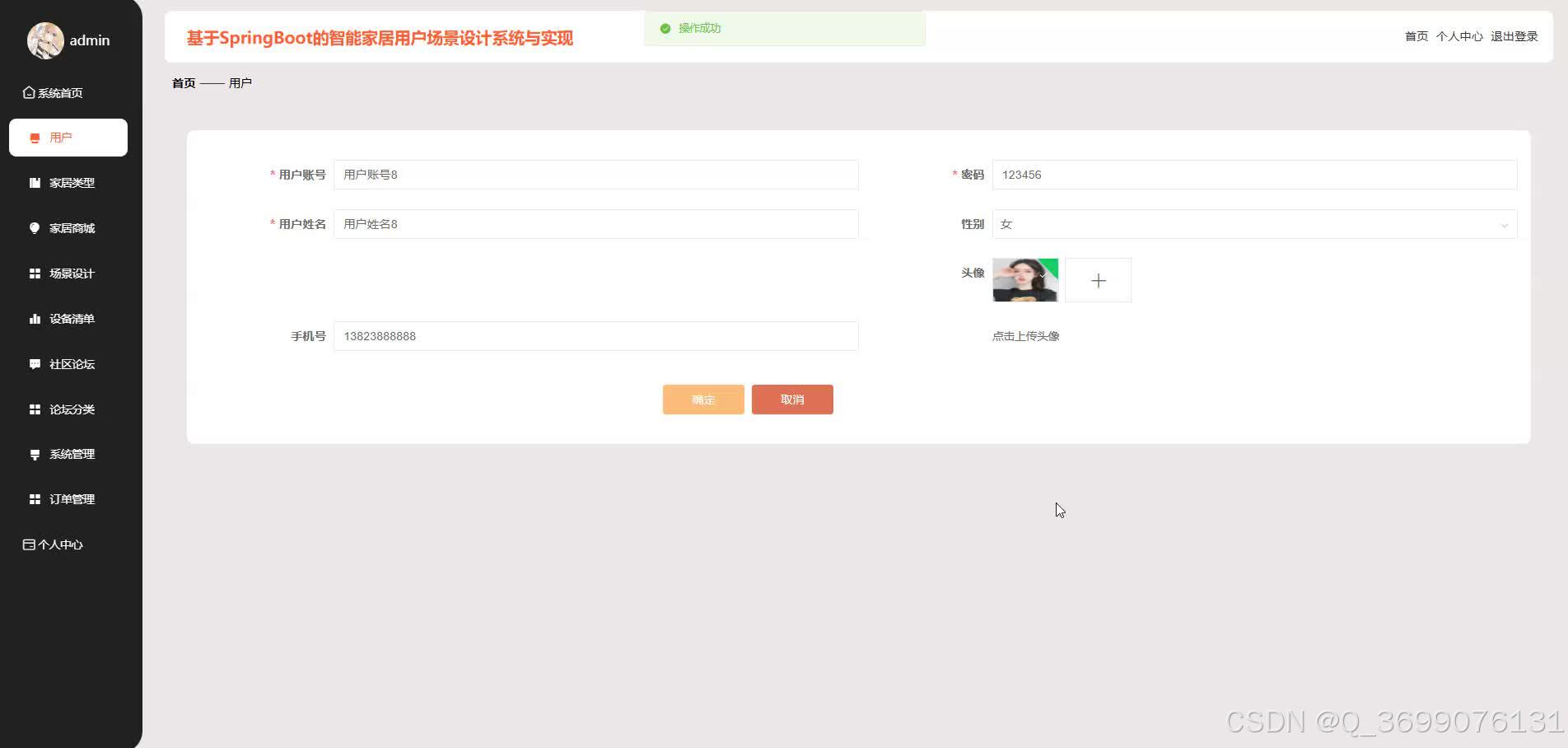
Task: Click 个人中心 link in the top bar
Action: 1459,36
